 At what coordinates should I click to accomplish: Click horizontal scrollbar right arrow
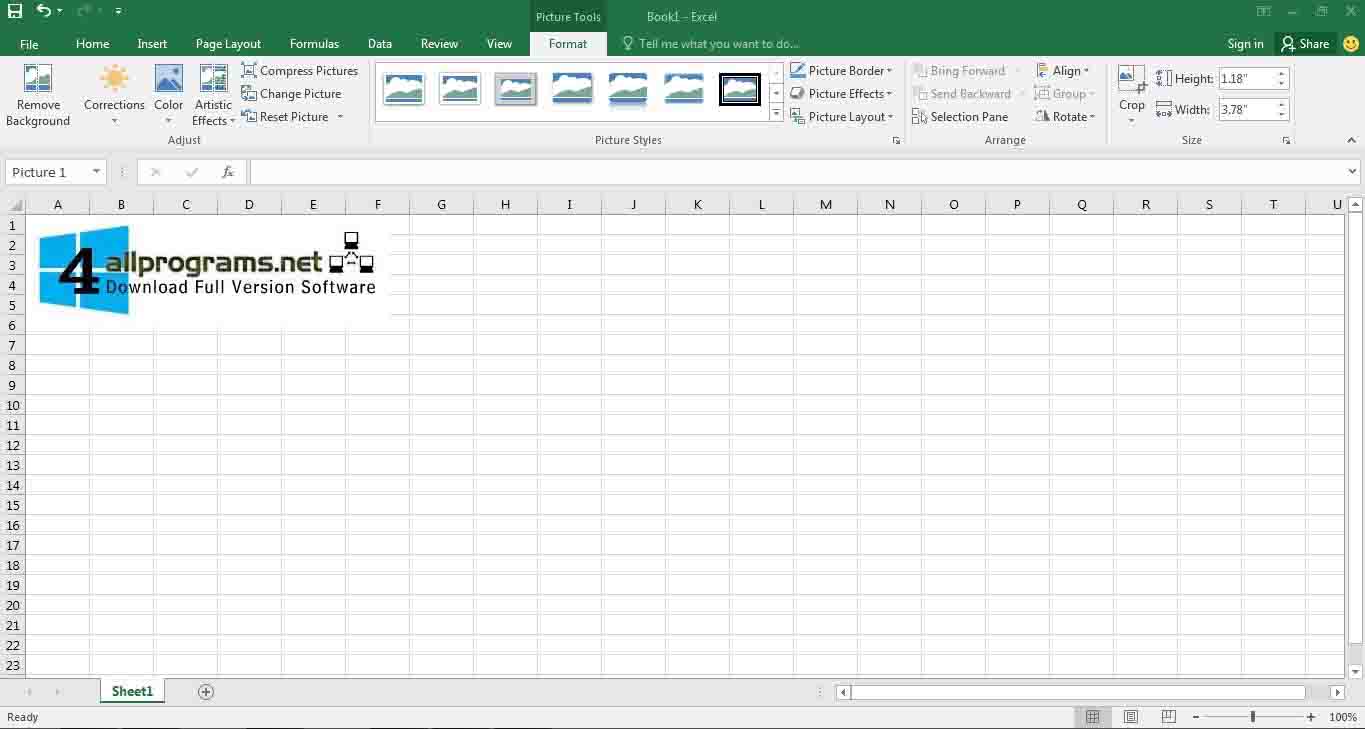1337,692
